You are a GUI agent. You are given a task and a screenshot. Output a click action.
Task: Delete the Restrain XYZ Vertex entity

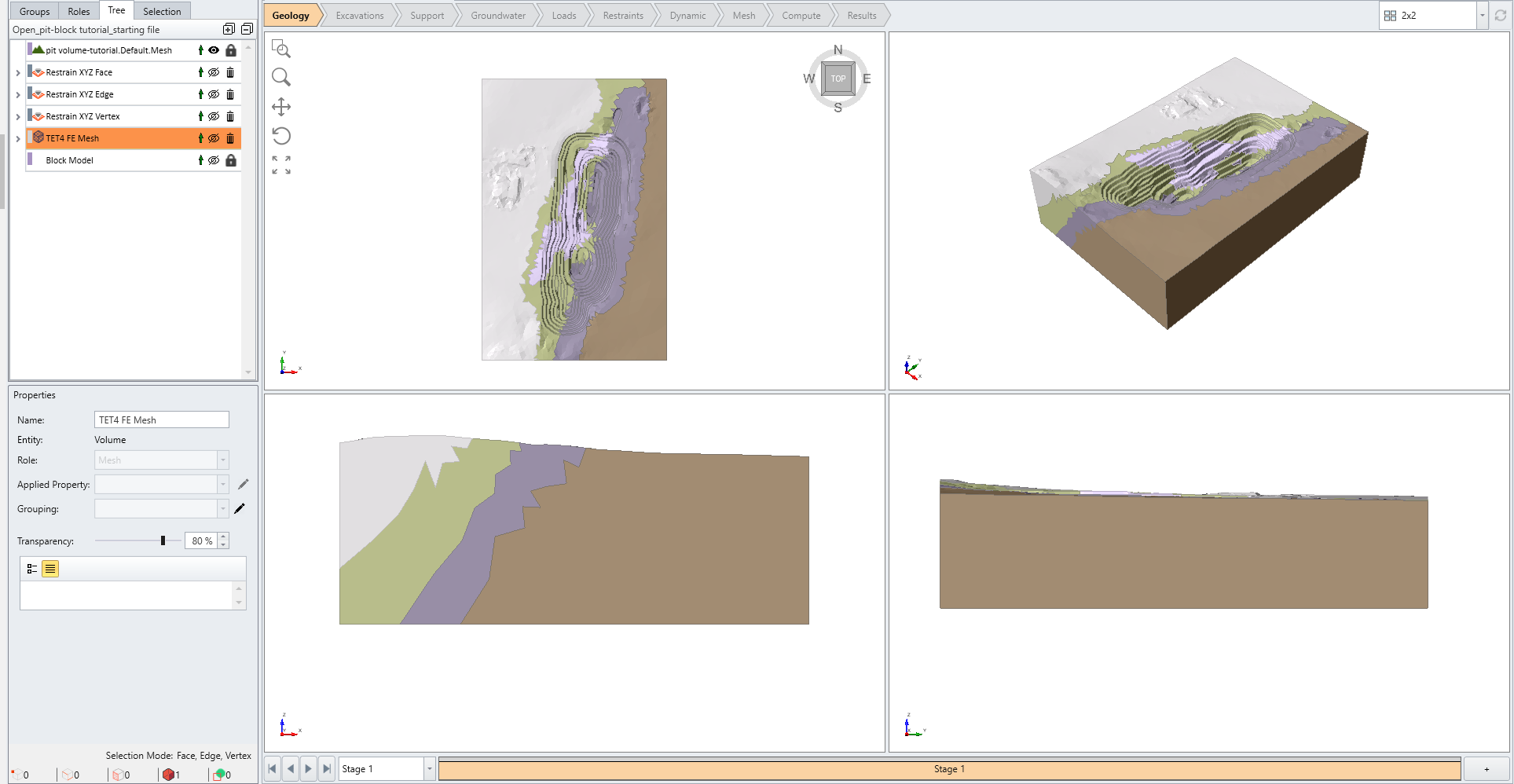(x=230, y=116)
